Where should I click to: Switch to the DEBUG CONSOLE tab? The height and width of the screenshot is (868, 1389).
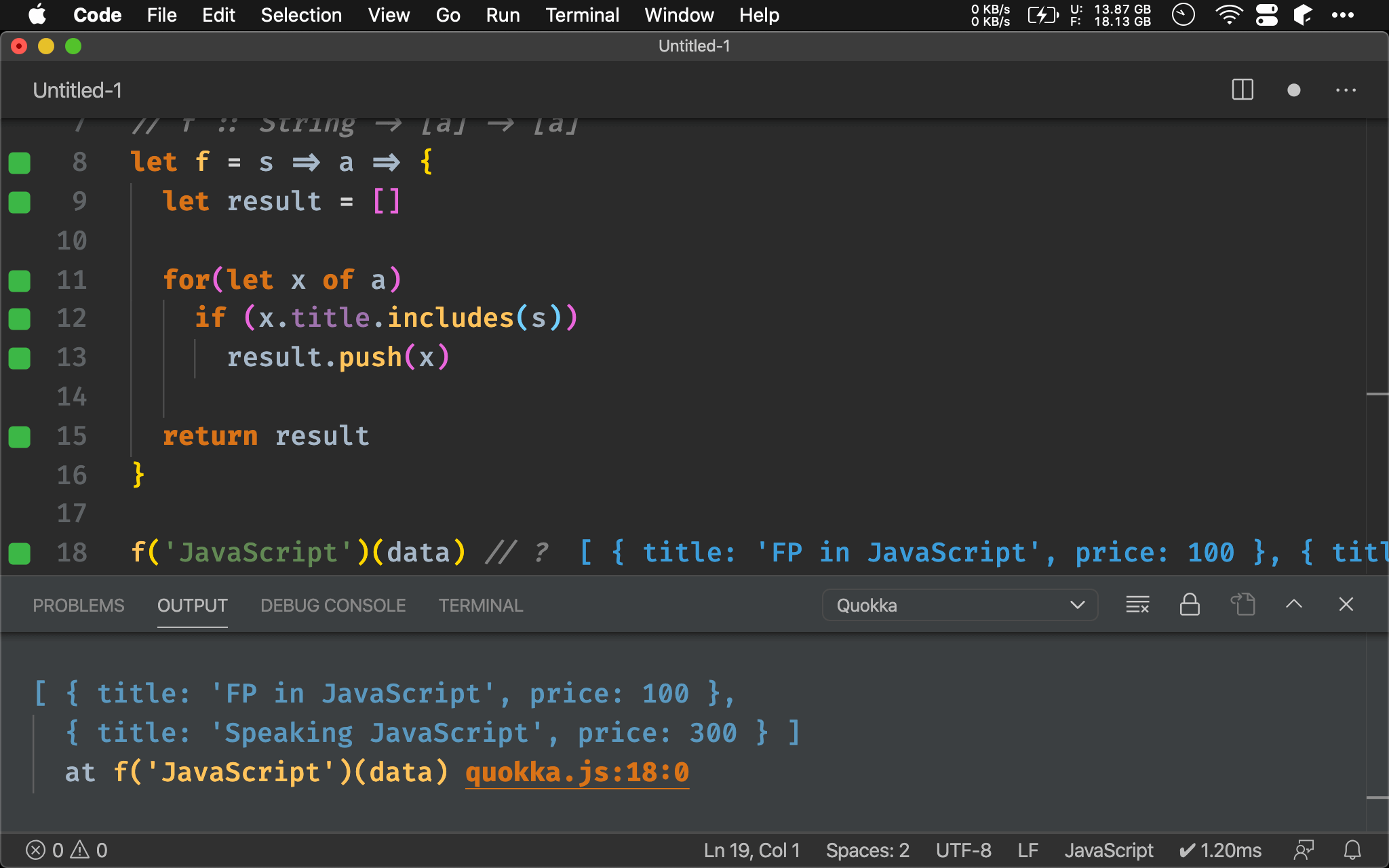333,606
